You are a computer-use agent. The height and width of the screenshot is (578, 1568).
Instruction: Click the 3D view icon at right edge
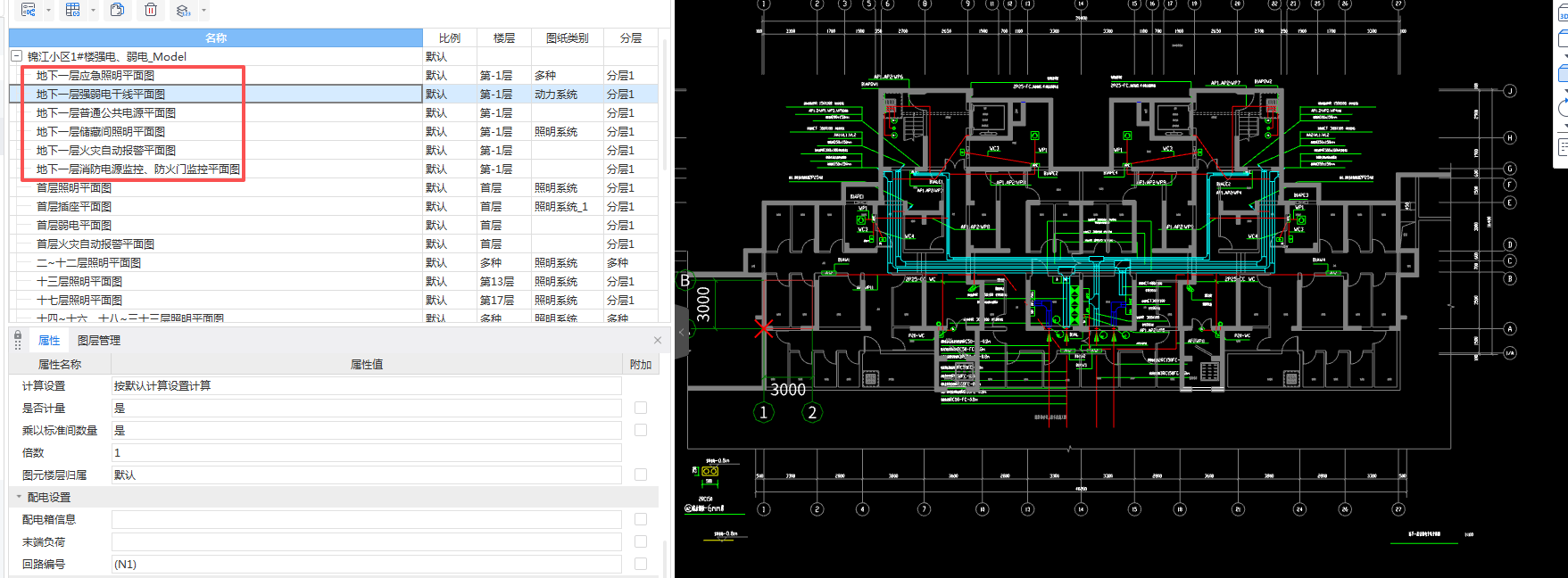pos(1563,12)
